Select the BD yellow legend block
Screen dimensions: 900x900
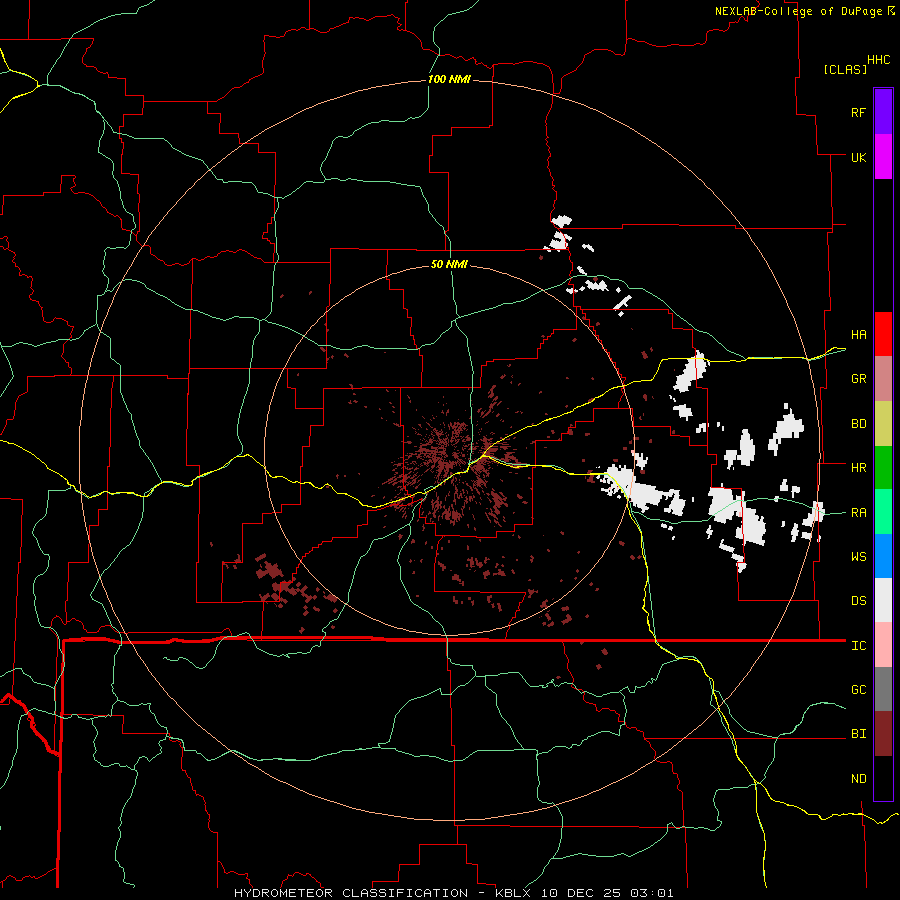[883, 424]
